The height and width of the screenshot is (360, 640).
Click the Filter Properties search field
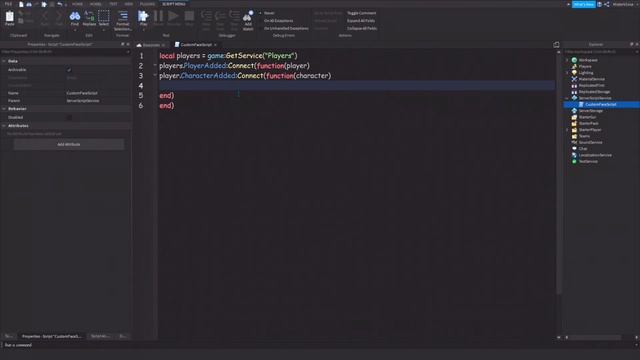(x=65, y=52)
